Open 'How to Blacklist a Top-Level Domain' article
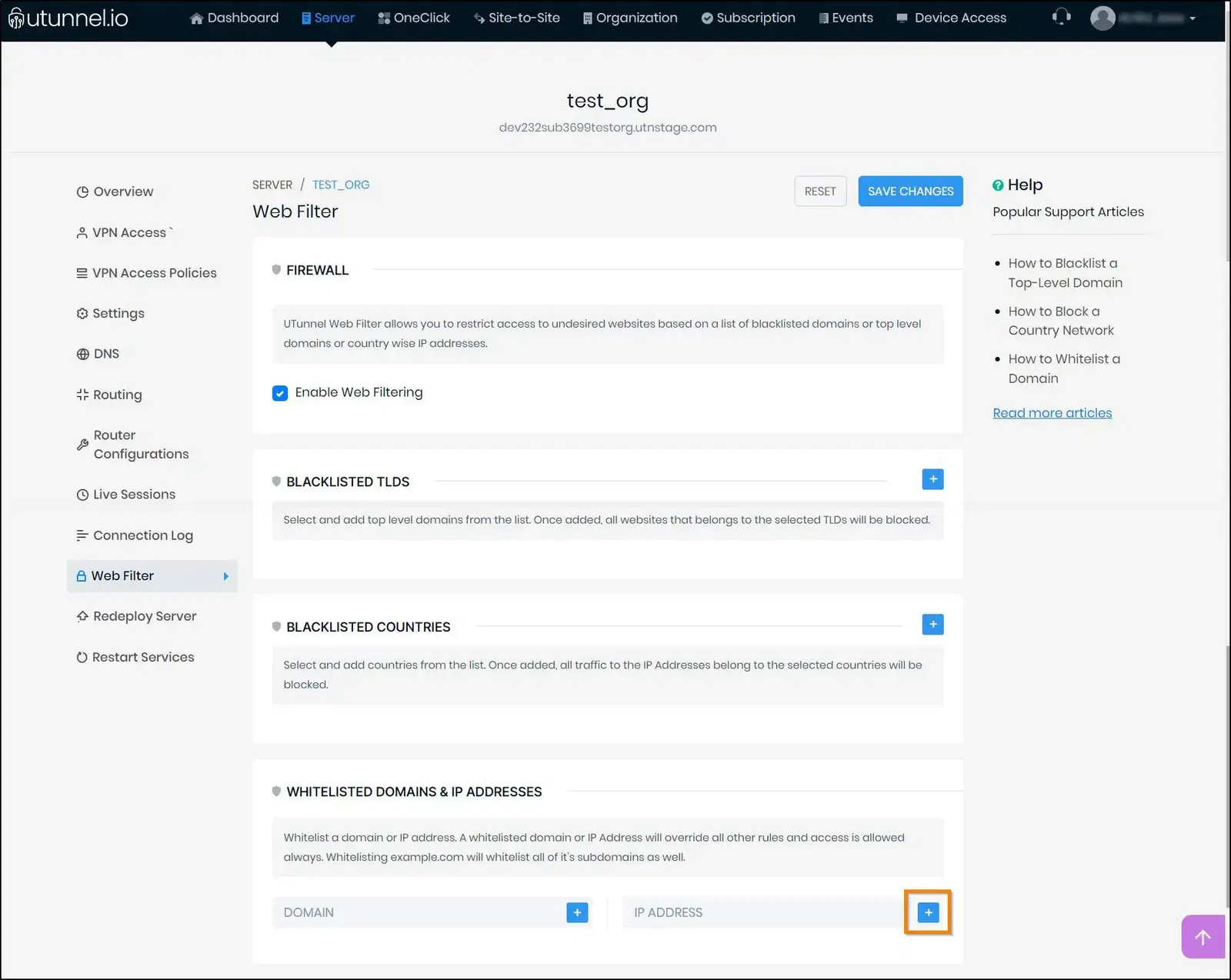This screenshot has height=980, width=1231. tap(1065, 273)
